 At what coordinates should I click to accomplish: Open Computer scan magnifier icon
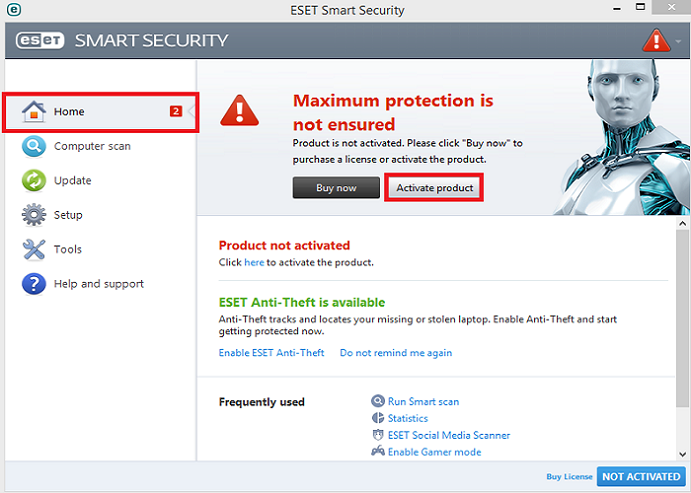point(34,146)
